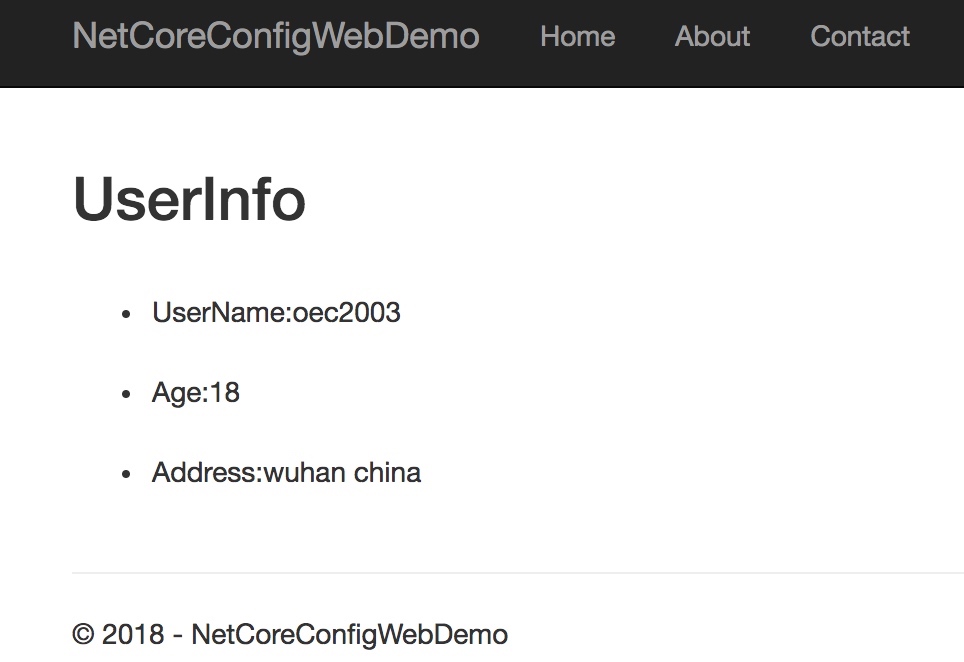Click the bullet before the Age item
Viewport: 964px width, 662px height.
pos(126,394)
